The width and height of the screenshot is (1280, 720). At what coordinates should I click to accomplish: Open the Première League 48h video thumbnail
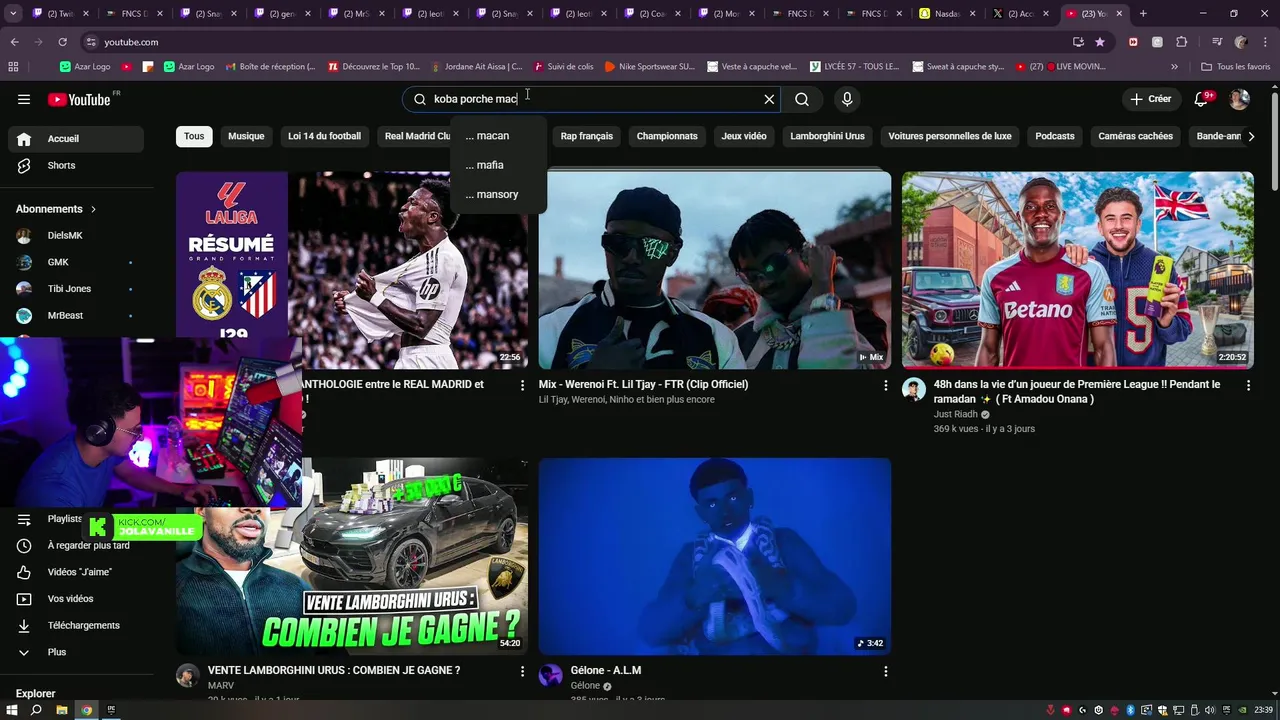pos(1078,270)
